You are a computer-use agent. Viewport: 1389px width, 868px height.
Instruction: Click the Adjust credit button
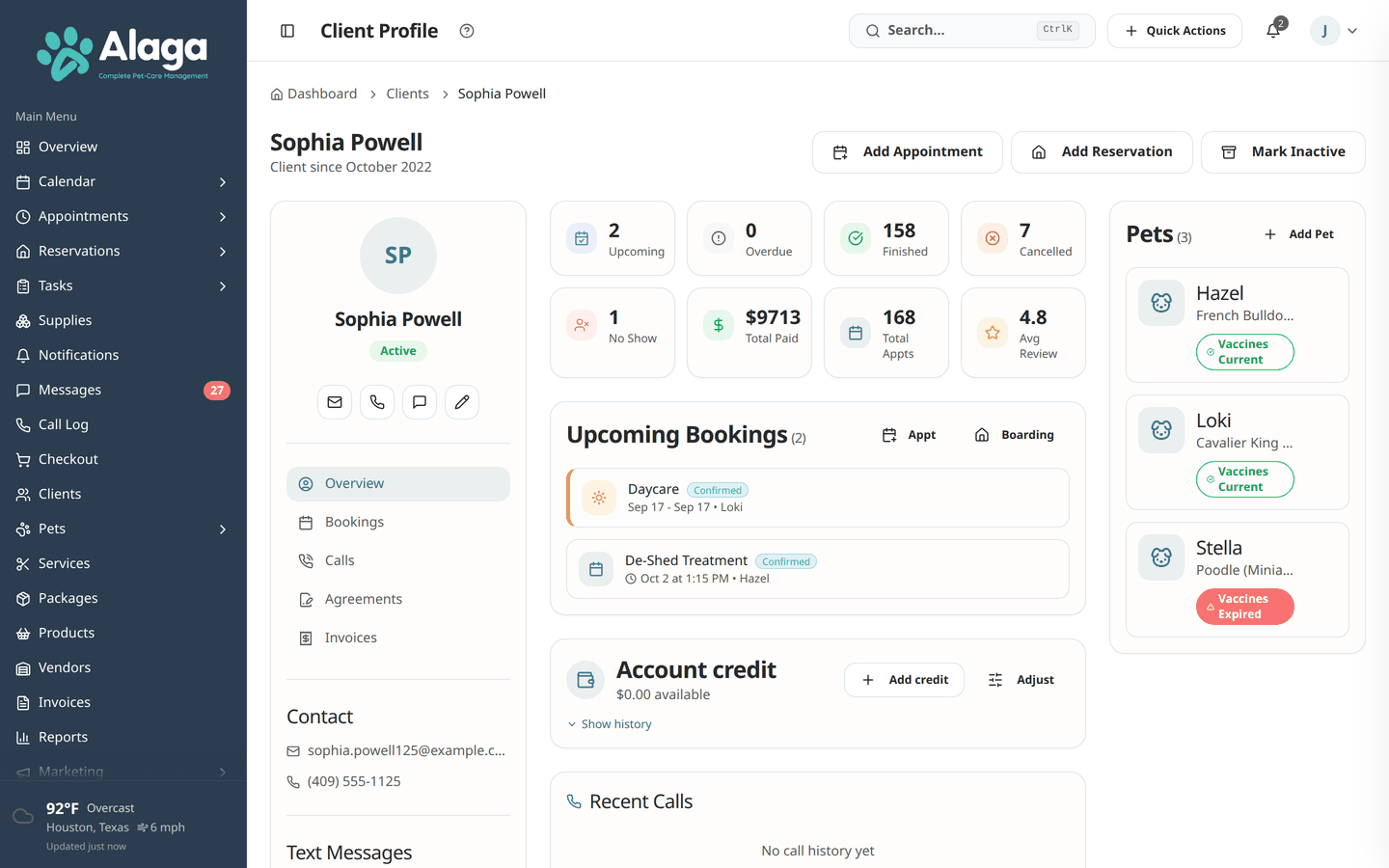click(x=1021, y=680)
